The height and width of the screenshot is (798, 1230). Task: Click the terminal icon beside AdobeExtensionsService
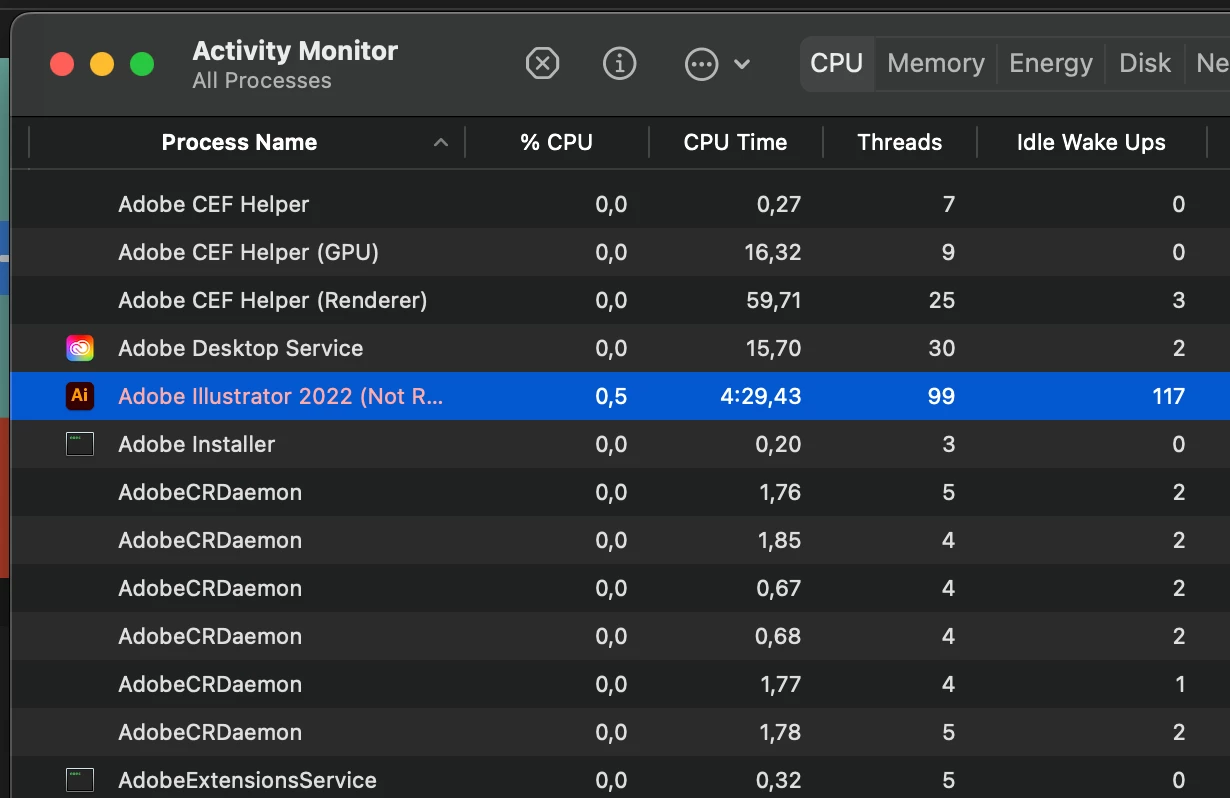(80, 780)
